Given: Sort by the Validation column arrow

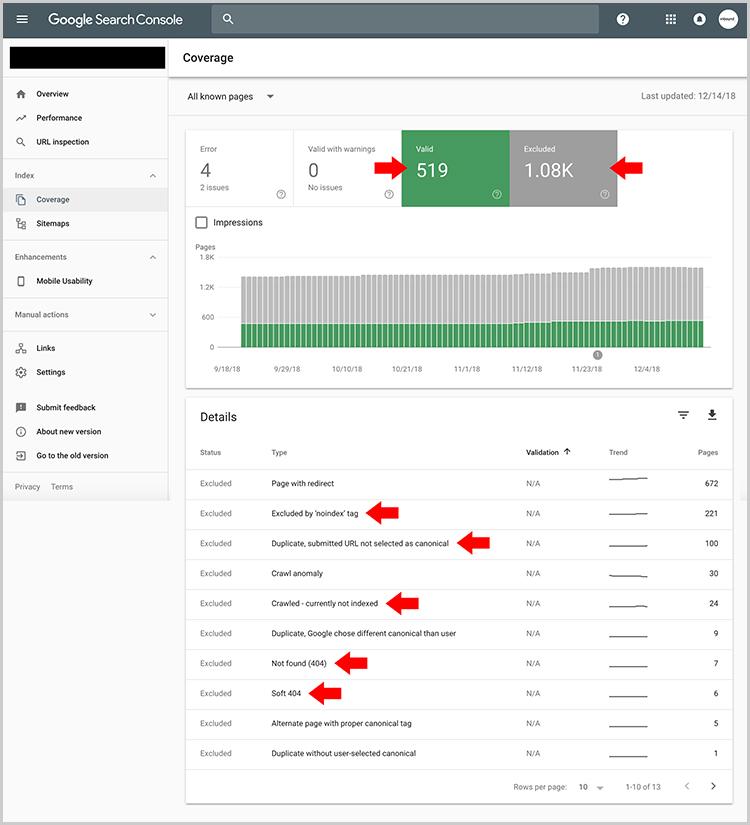Looking at the screenshot, I should [x=567, y=452].
